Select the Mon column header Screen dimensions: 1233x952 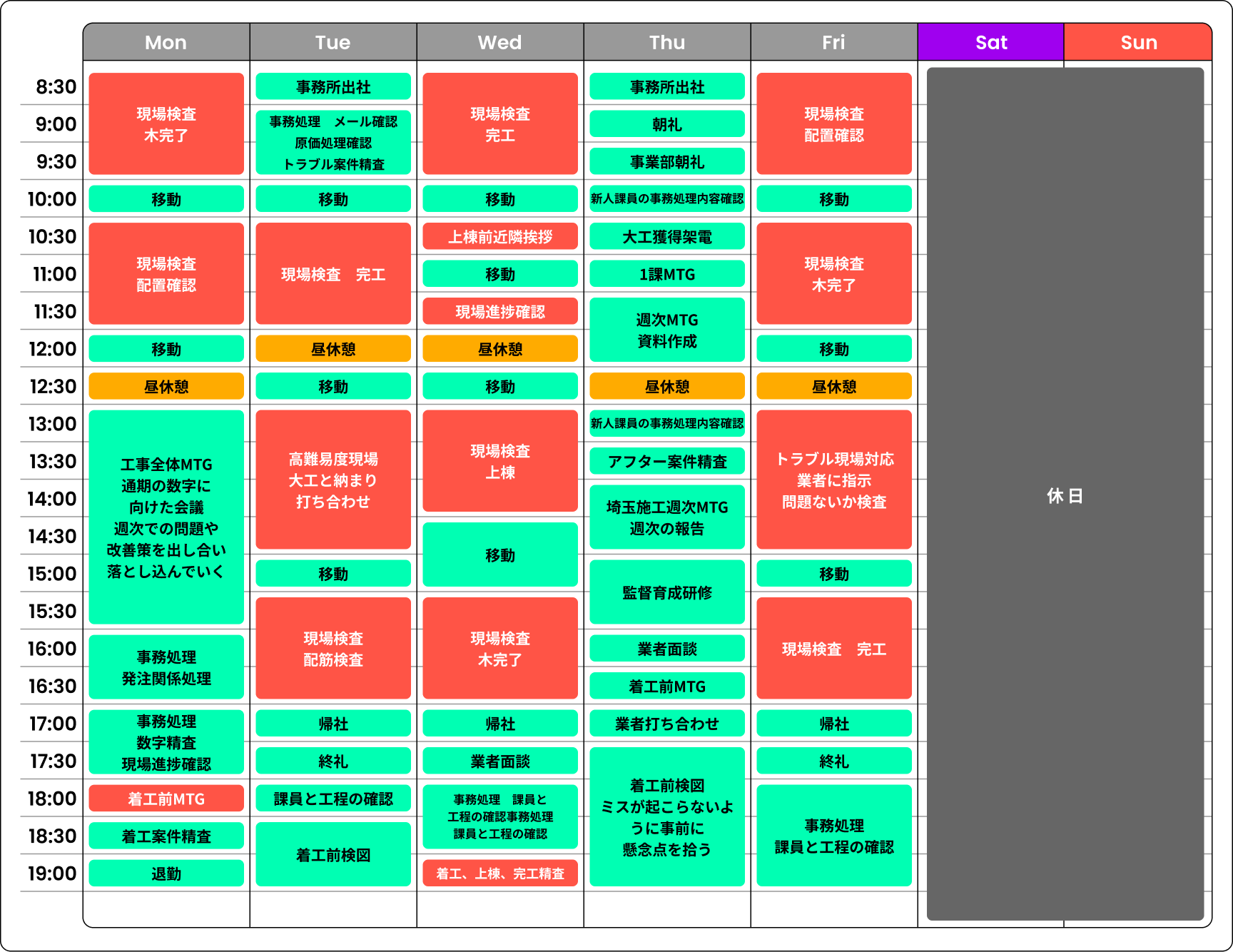tap(166, 42)
